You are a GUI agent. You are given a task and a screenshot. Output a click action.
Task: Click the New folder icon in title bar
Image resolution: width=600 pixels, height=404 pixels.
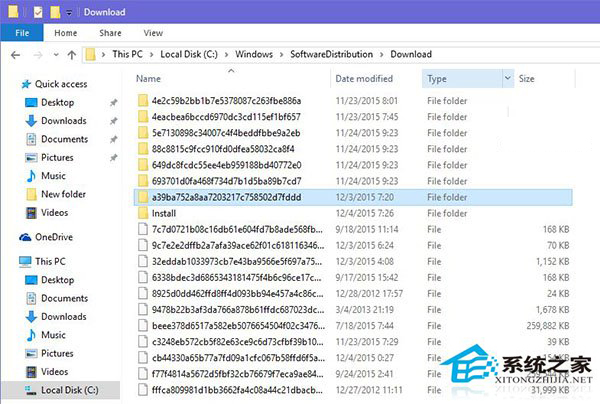pos(55,12)
